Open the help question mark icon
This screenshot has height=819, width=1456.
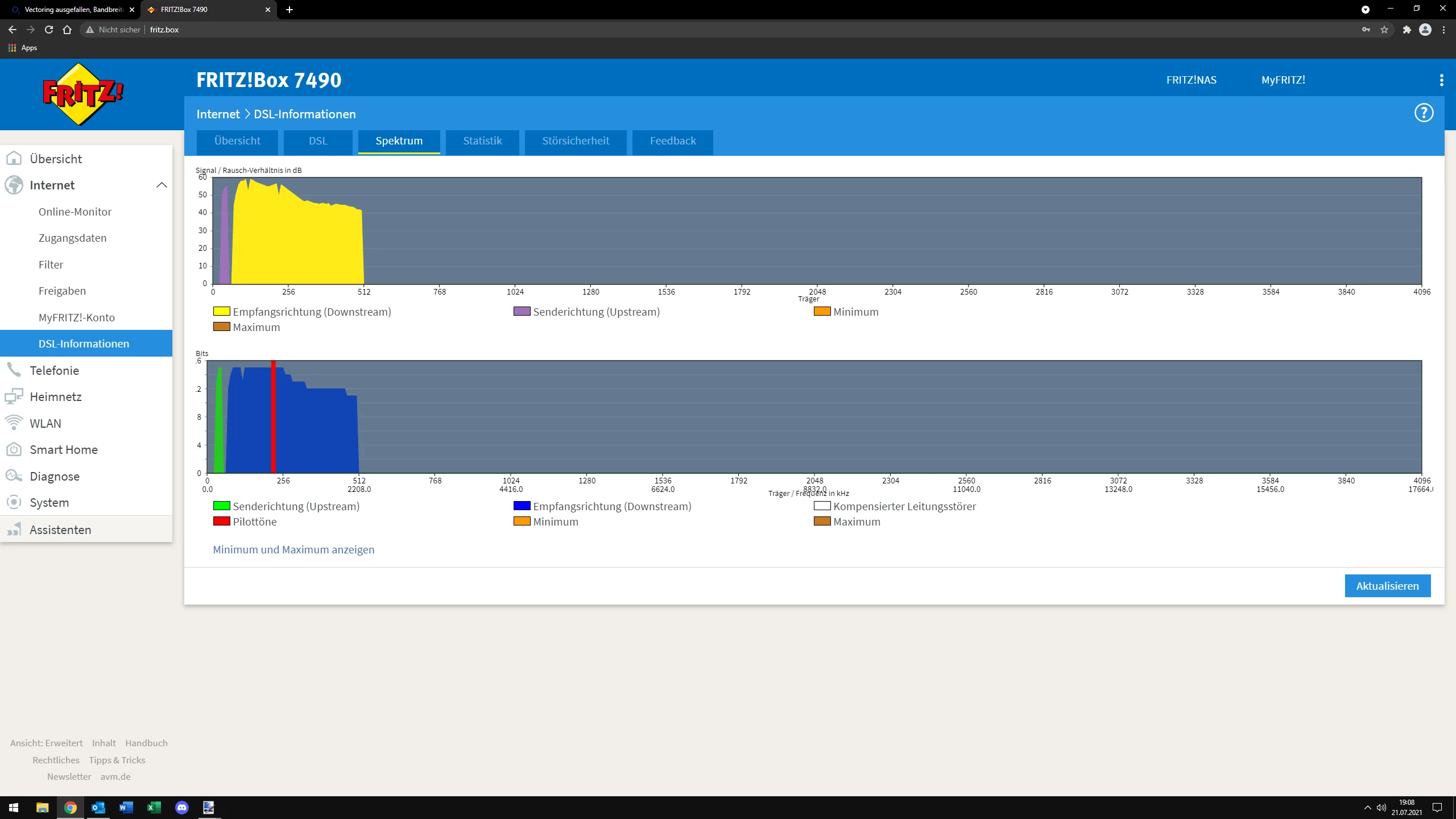pyautogui.click(x=1424, y=113)
